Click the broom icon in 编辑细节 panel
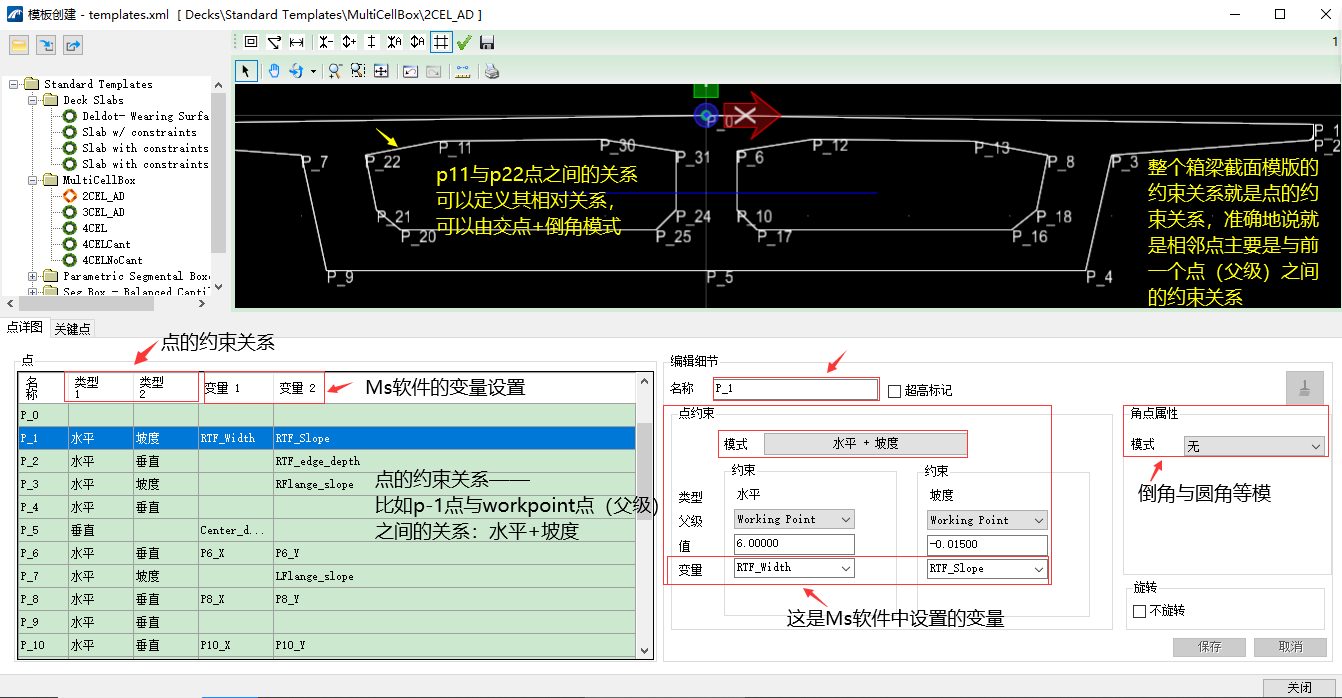Screen dimensions: 1342x698 [x=1304, y=388]
